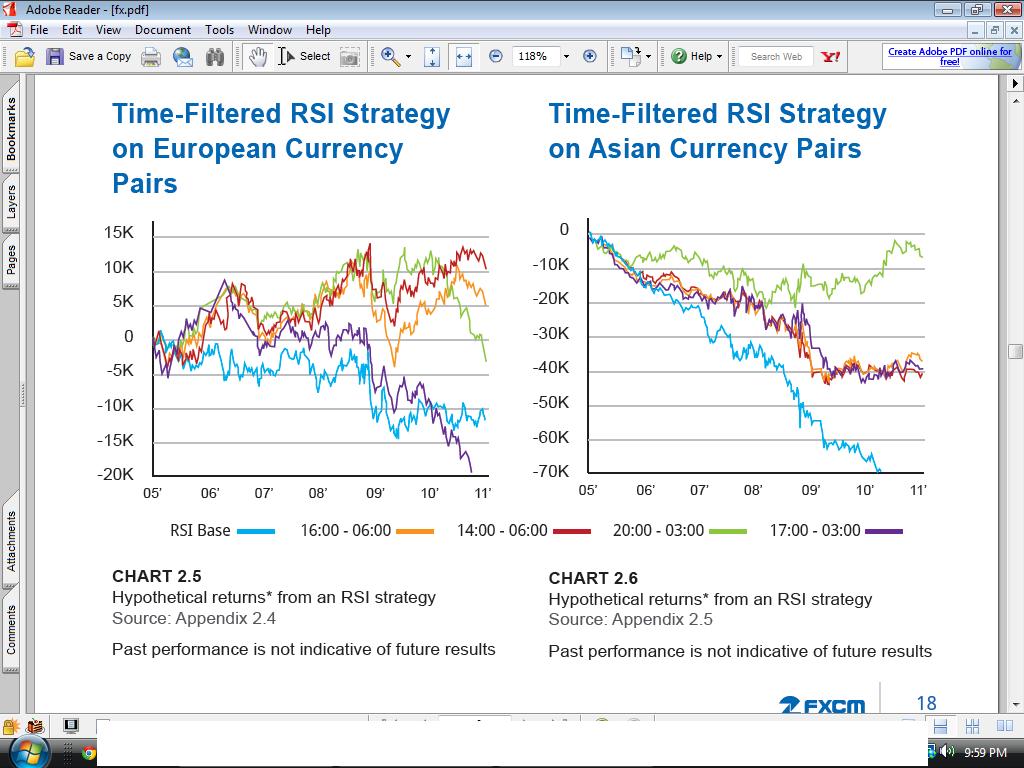Open the Help menu in menu bar

tap(318, 30)
